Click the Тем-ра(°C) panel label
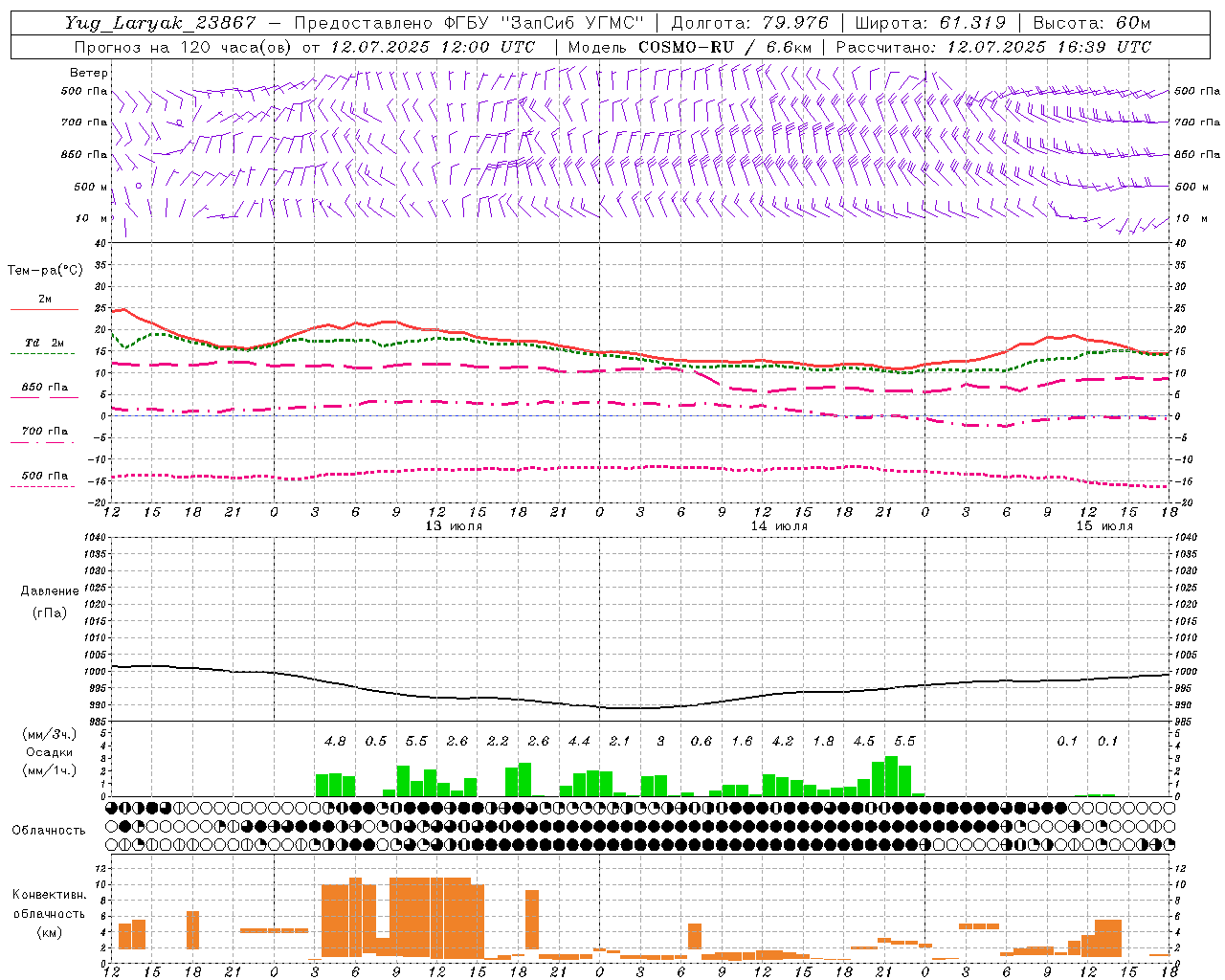This screenshot has width=1225, height=980. coord(45,271)
